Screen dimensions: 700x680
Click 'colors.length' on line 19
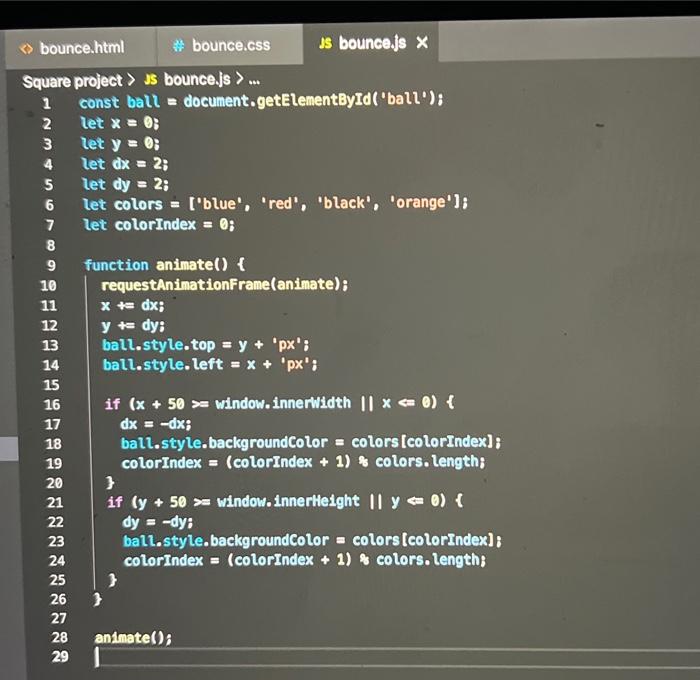pyautogui.click(x=428, y=461)
